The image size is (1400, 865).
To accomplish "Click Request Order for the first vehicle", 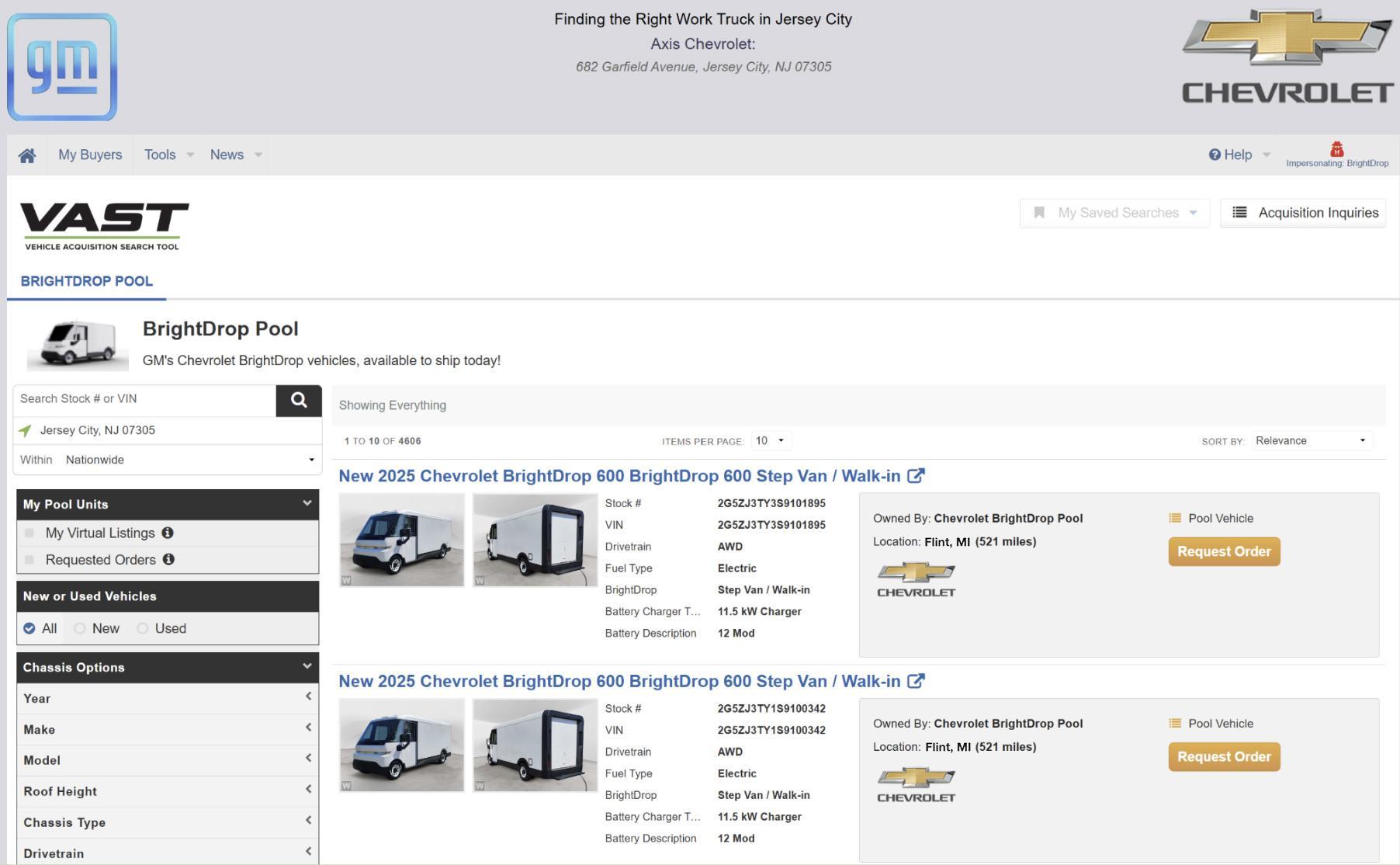I will 1224,551.
